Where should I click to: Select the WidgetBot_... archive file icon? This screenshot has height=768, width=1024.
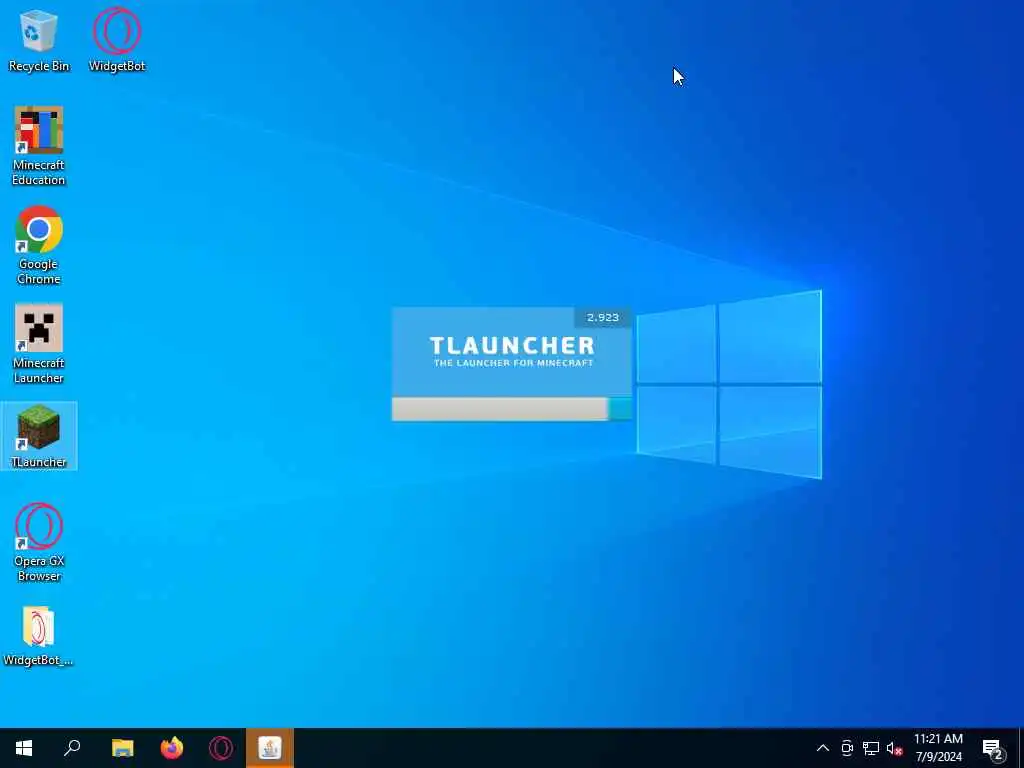click(38, 637)
